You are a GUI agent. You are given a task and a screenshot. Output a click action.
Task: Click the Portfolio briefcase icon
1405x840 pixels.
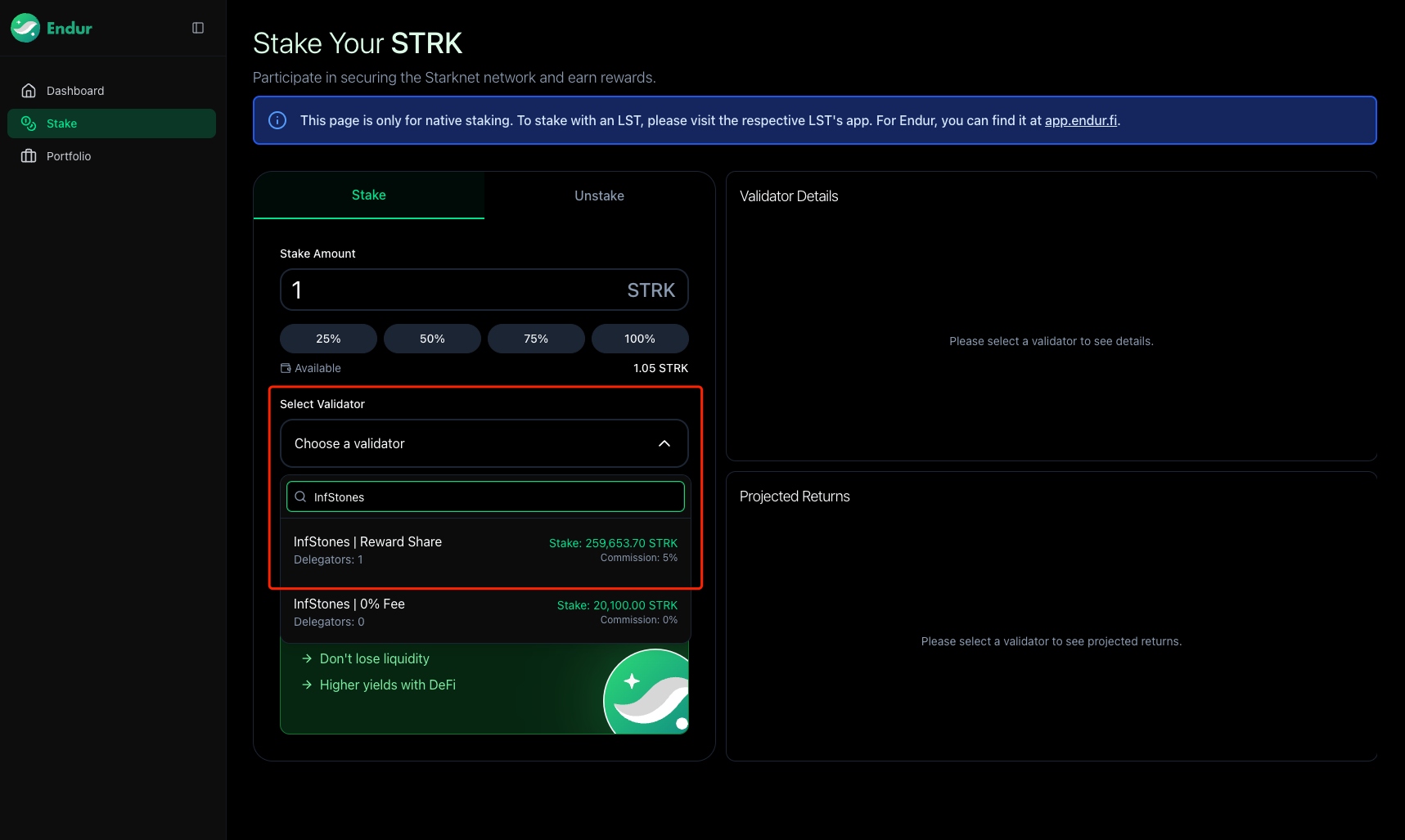[29, 156]
